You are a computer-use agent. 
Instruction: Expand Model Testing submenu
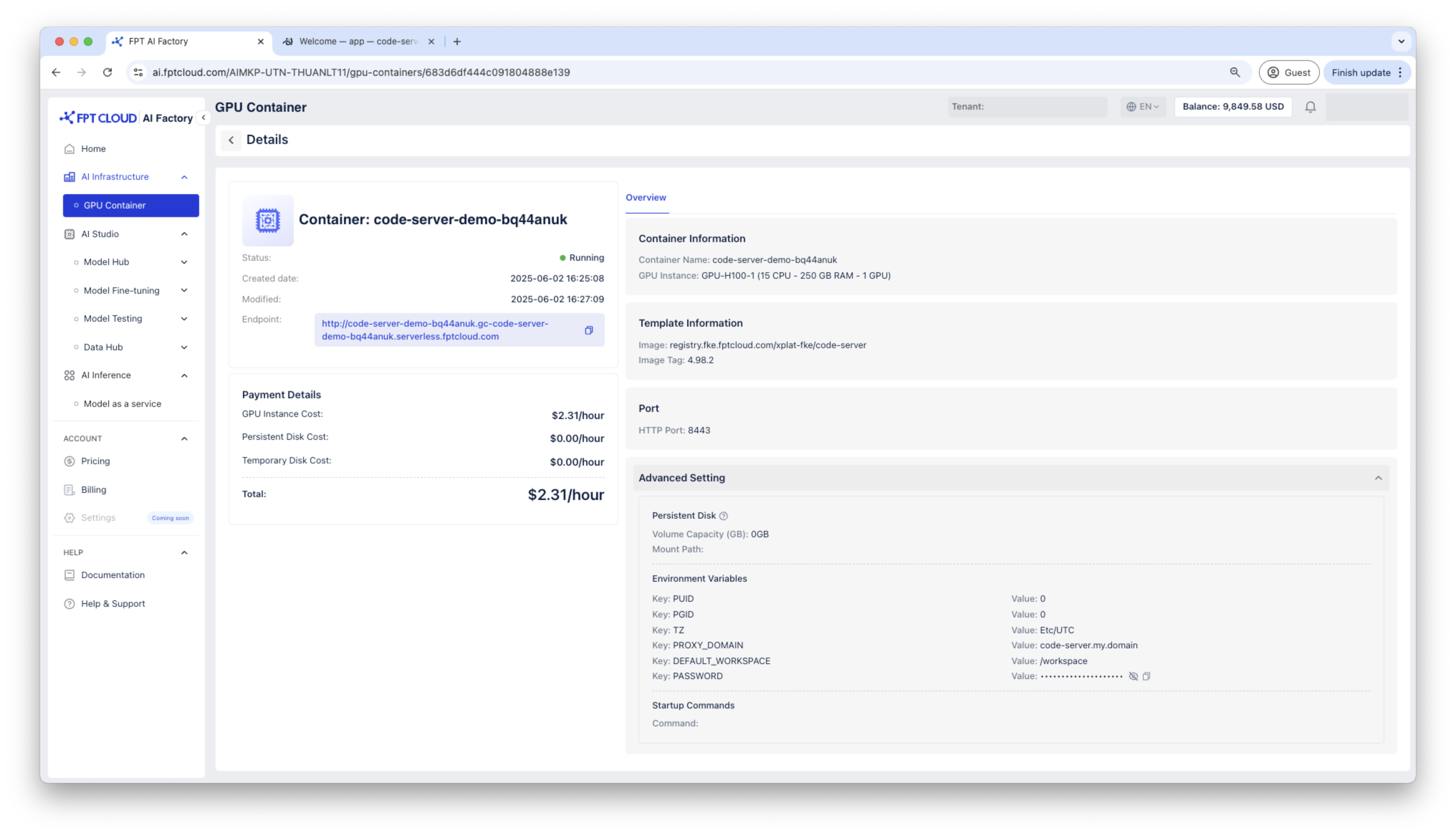click(x=184, y=319)
